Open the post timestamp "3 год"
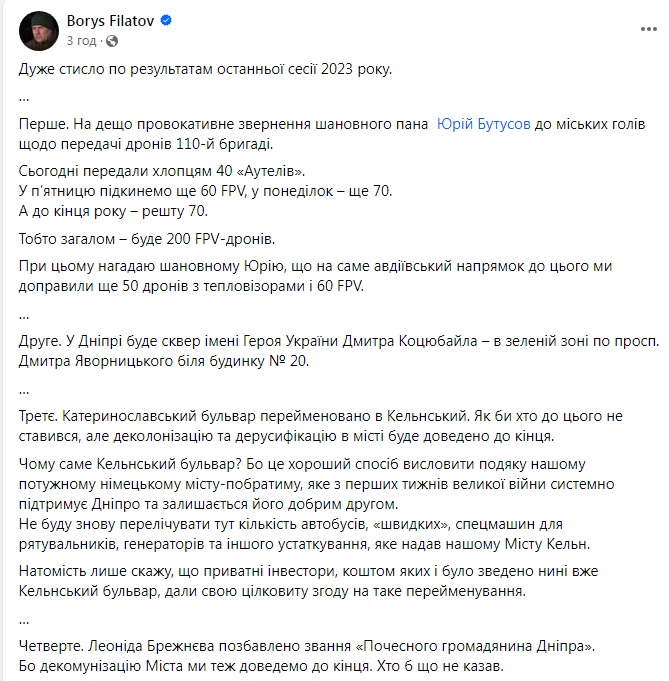Image resolution: width=669 pixels, height=681 pixels. (78, 41)
